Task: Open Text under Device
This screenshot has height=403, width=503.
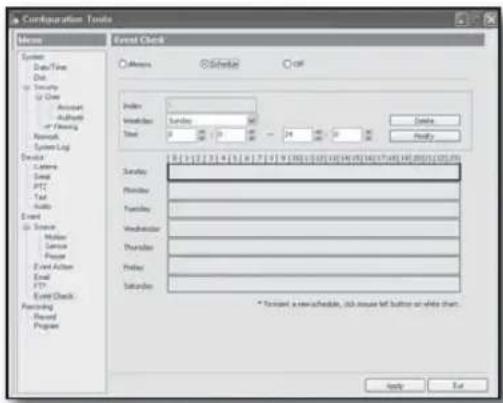Action: [x=40, y=197]
